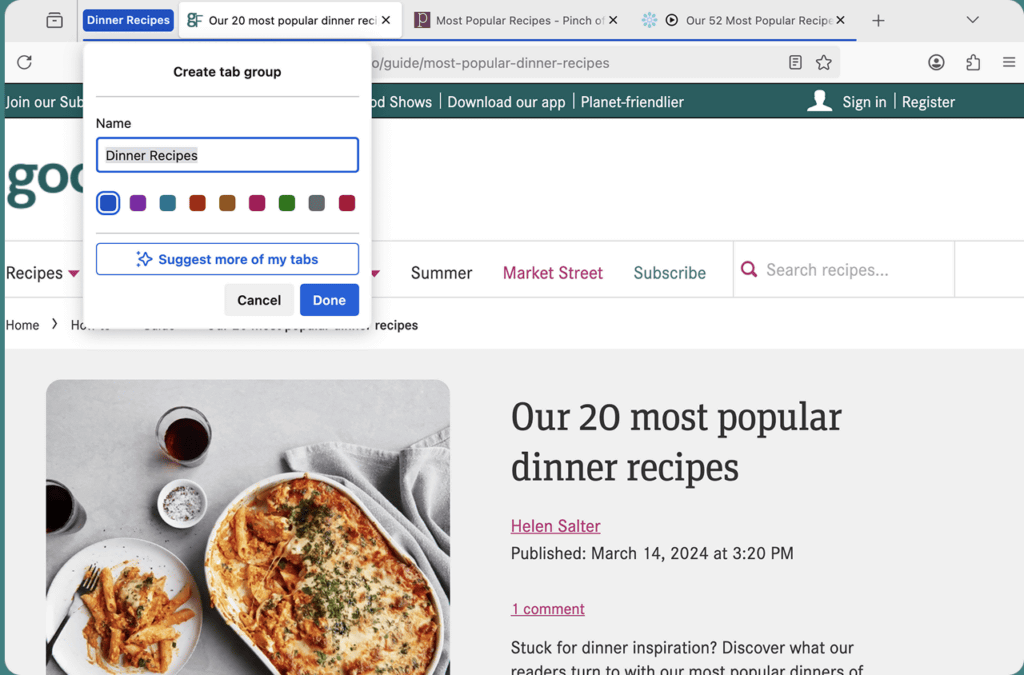Toggle reader view icon in address bar
1024x675 pixels.
coord(795,62)
